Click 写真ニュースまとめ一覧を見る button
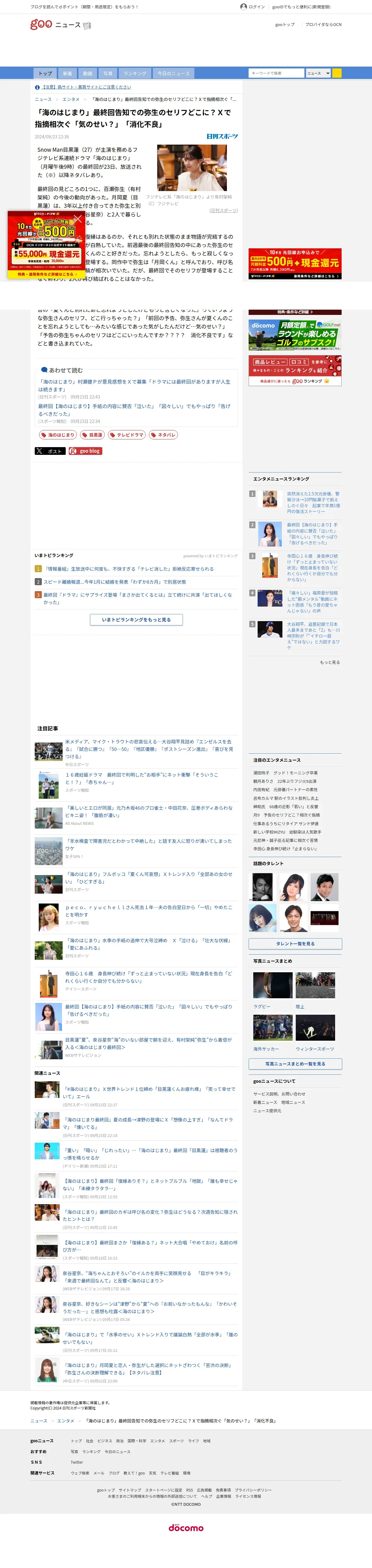The image size is (372, 1568). tap(295, 1064)
